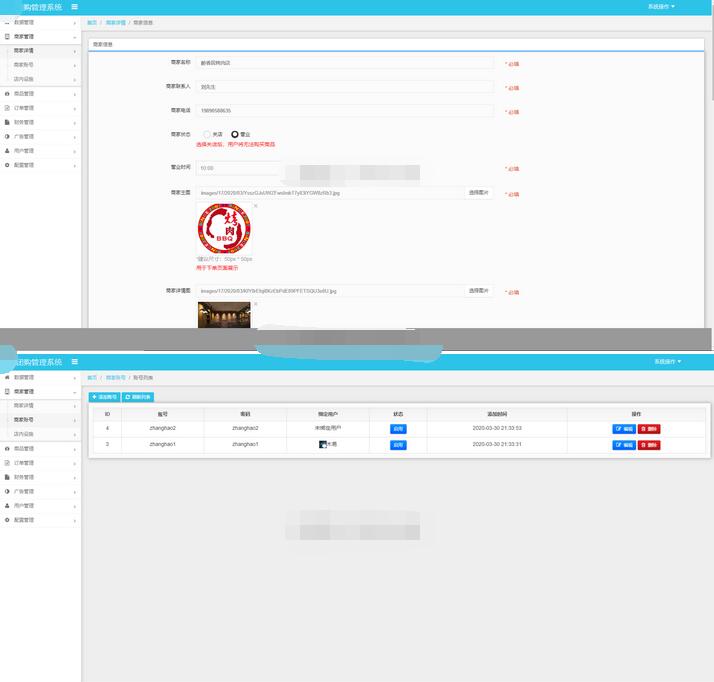The width and height of the screenshot is (714, 682).
Task: Click the plus icon on 添加账号
Action: pyautogui.click(x=94, y=397)
